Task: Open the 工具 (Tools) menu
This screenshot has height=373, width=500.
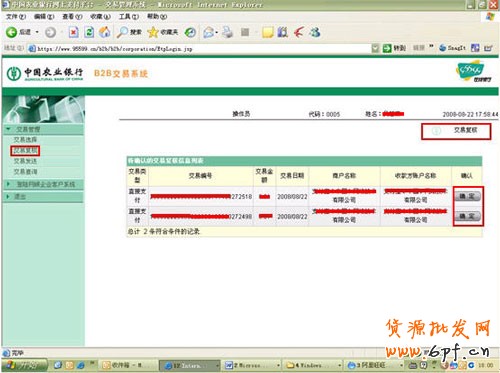Action: click(x=129, y=16)
